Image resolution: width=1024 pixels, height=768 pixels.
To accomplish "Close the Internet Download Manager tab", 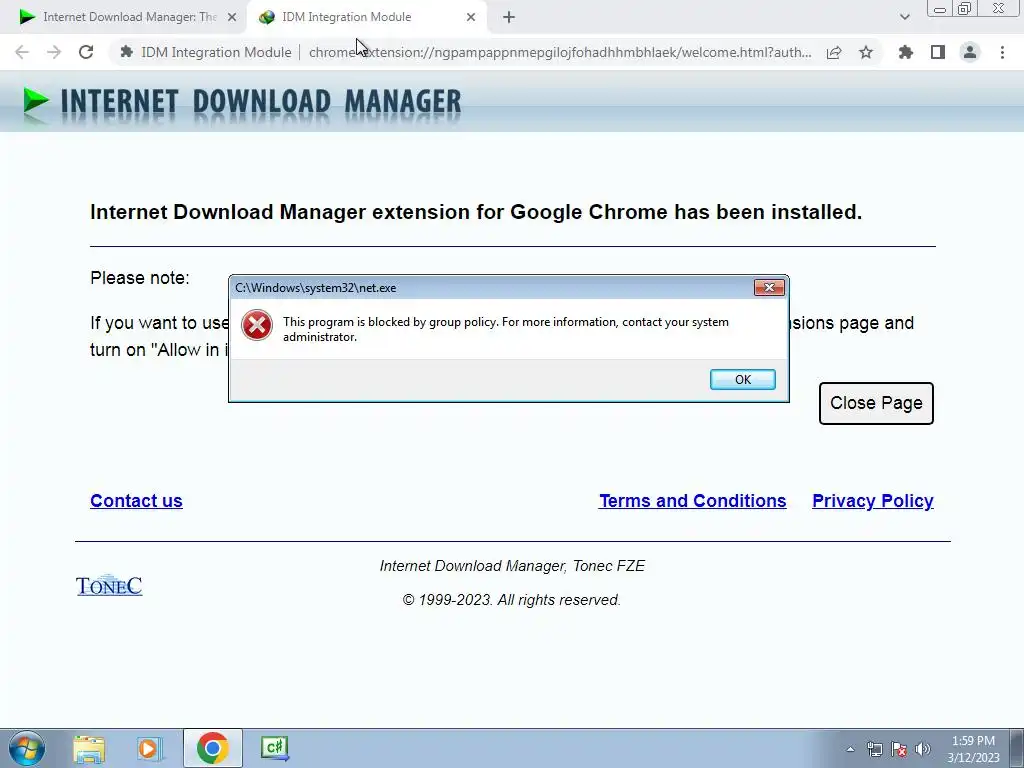I will tap(232, 18).
